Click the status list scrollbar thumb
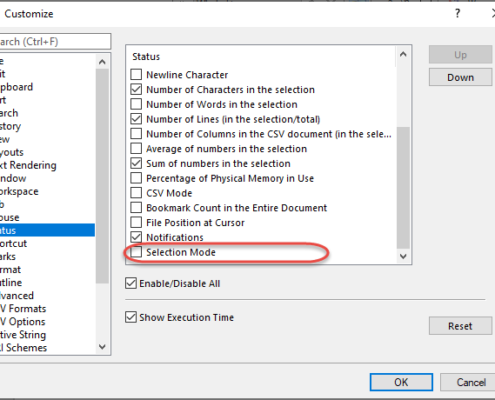The height and width of the screenshot is (400, 495). [403, 187]
